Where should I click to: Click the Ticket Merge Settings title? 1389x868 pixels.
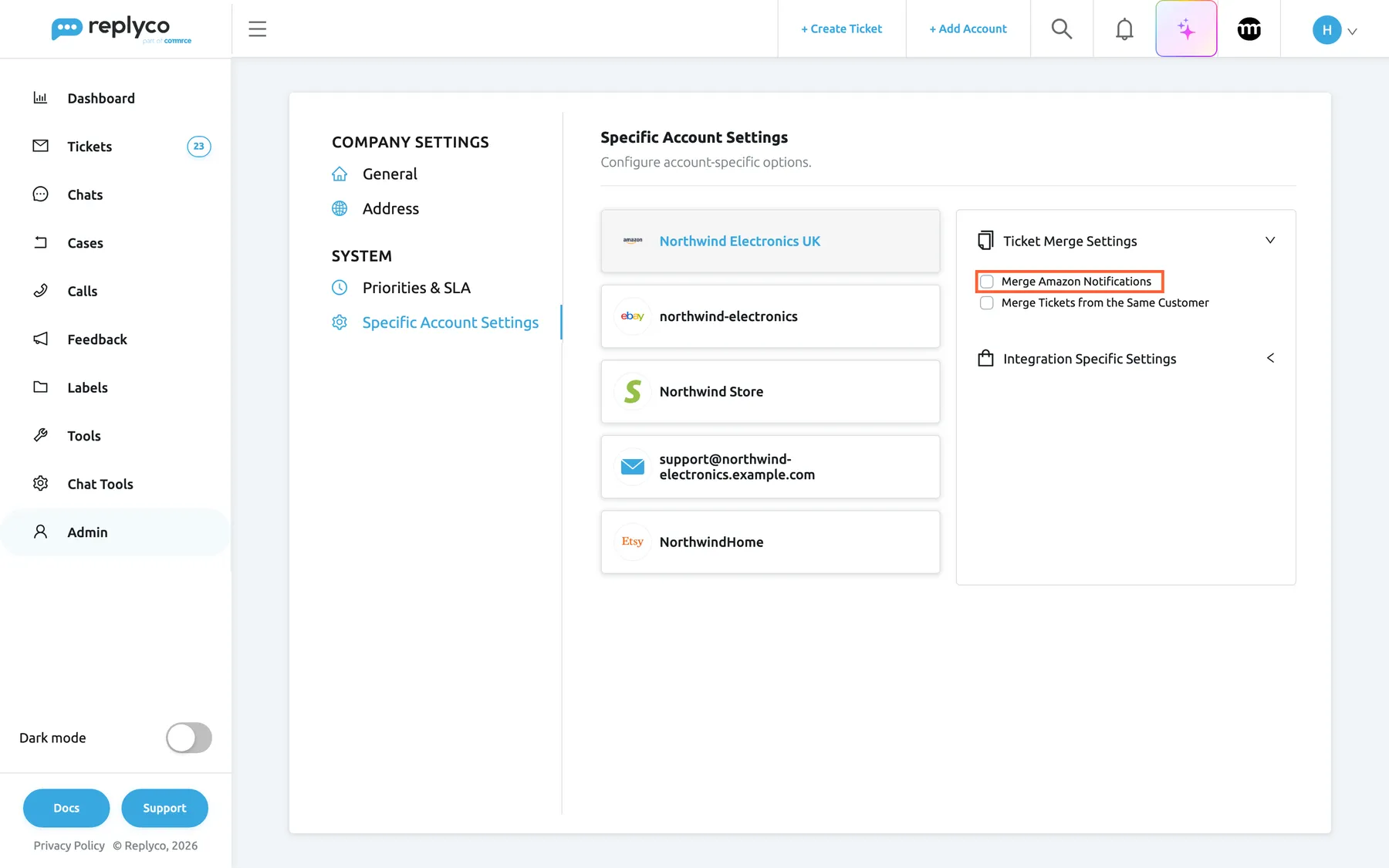[x=1070, y=241]
